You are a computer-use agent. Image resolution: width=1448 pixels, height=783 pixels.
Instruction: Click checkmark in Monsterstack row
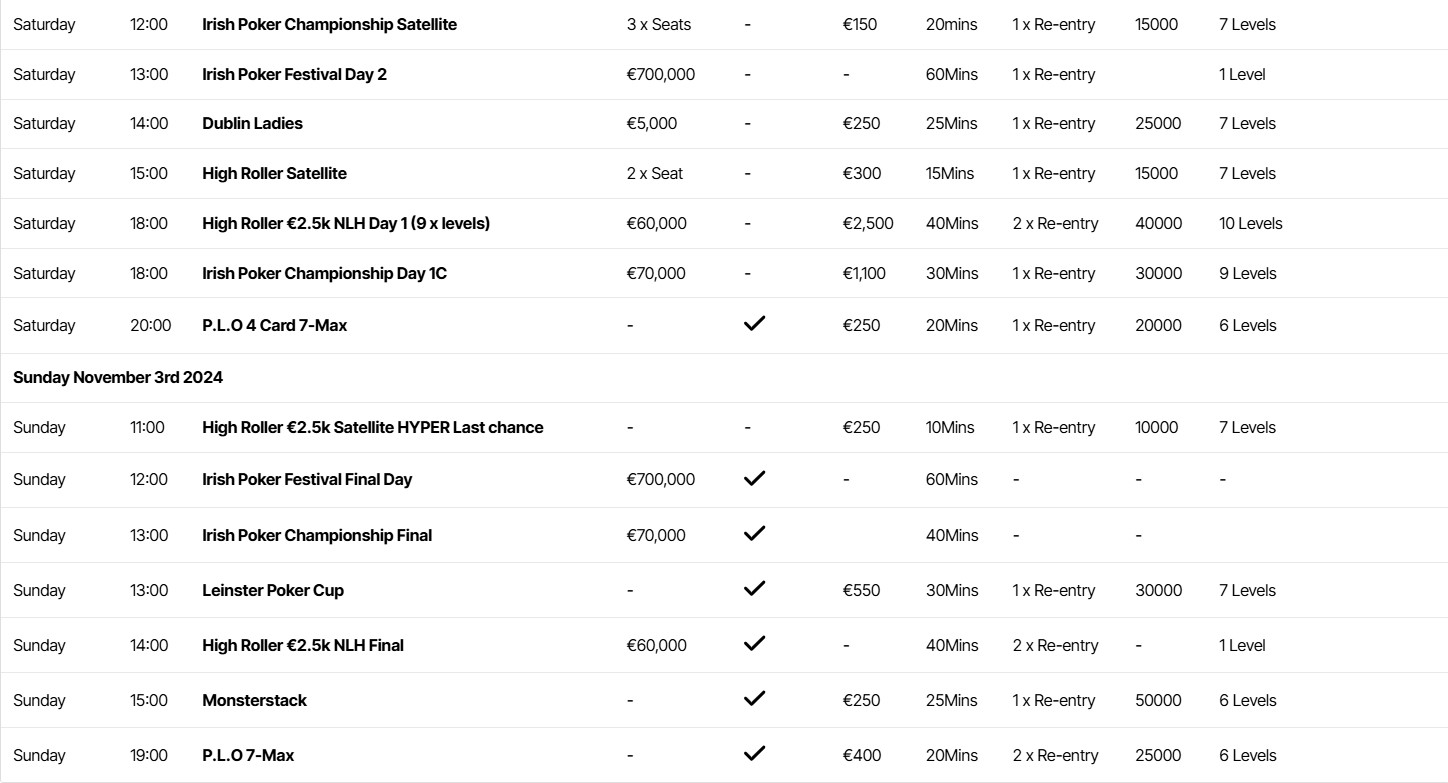coord(755,698)
